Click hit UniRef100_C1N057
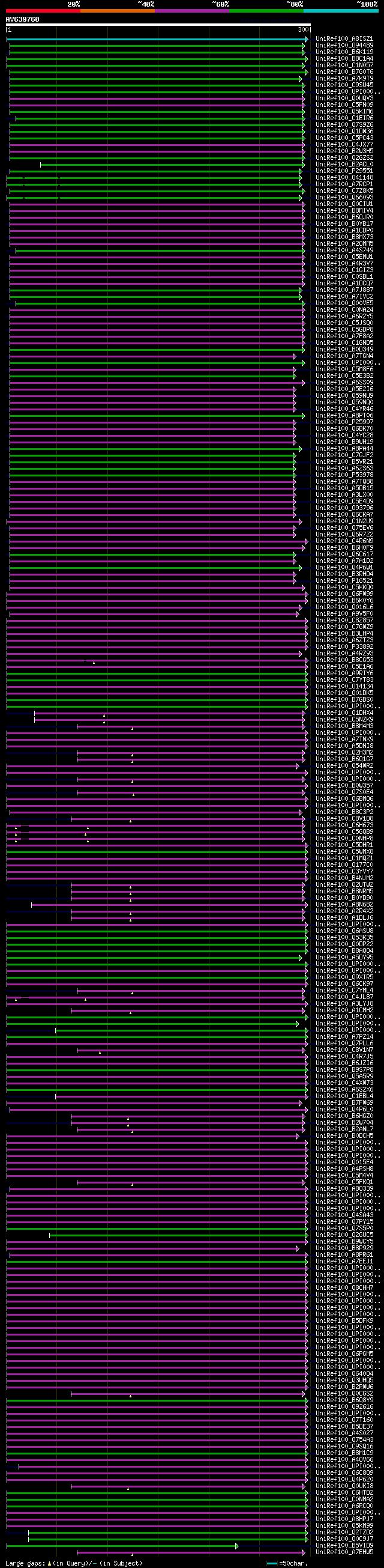This screenshot has height=1568, width=384. pyautogui.click(x=344, y=65)
